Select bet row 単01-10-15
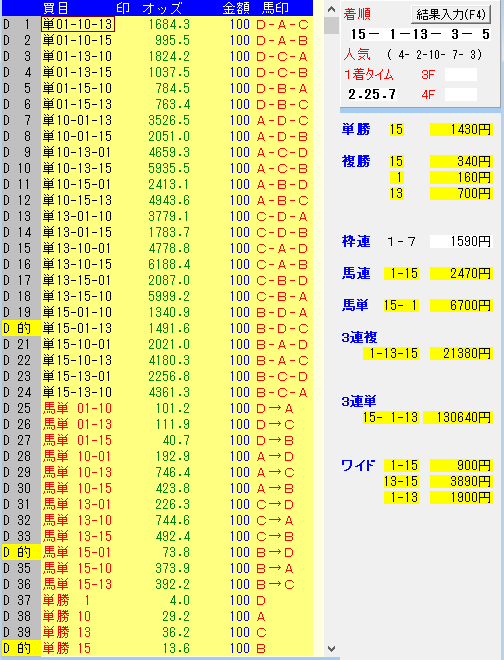Image resolution: width=504 pixels, height=660 pixels. tap(157, 40)
